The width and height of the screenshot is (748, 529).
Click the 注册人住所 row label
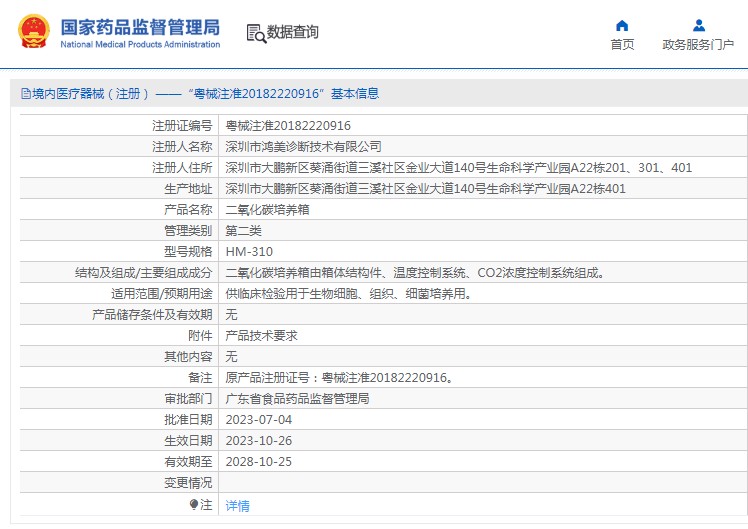click(182, 167)
